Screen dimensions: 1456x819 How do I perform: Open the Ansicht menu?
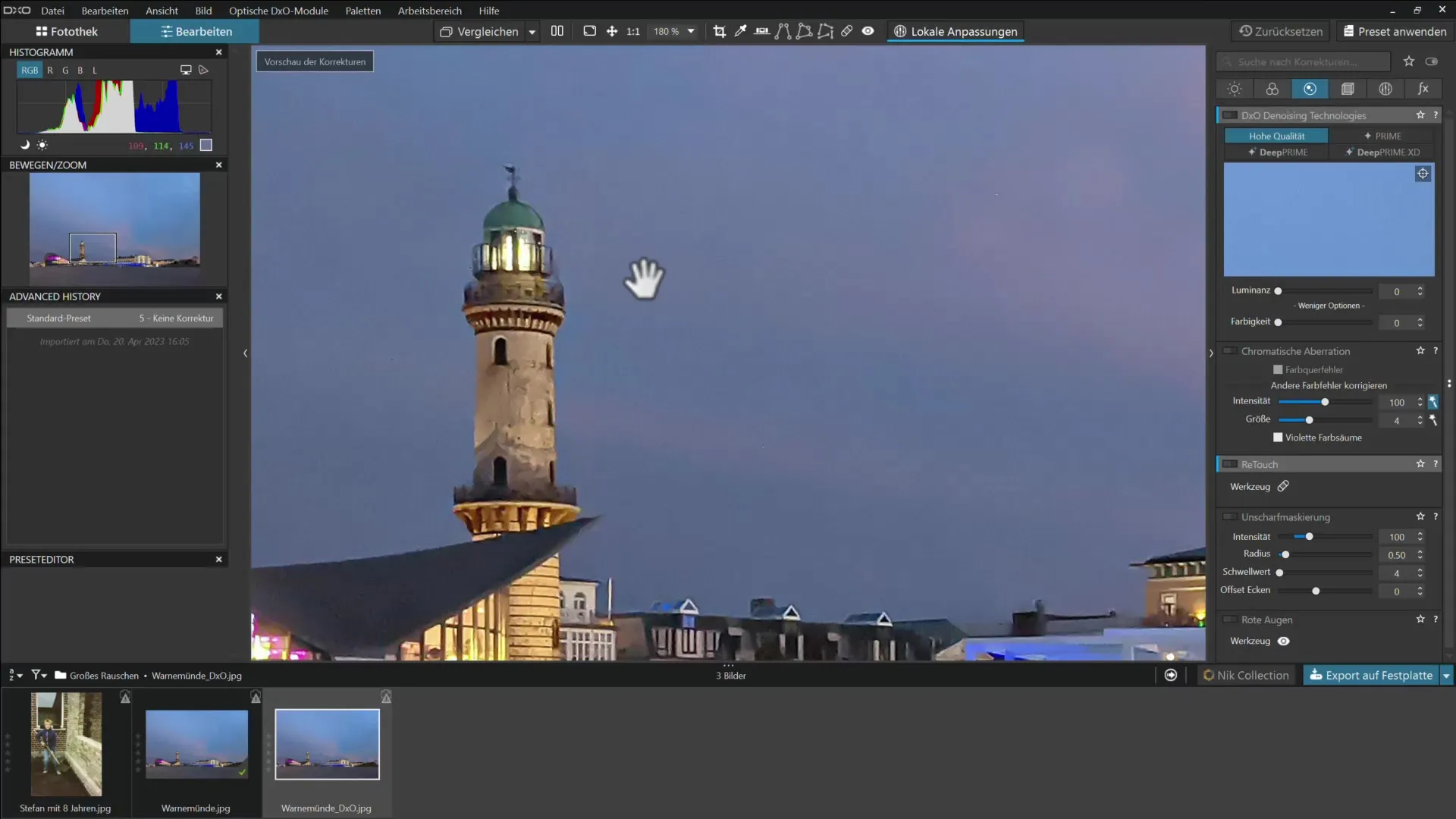click(x=161, y=10)
